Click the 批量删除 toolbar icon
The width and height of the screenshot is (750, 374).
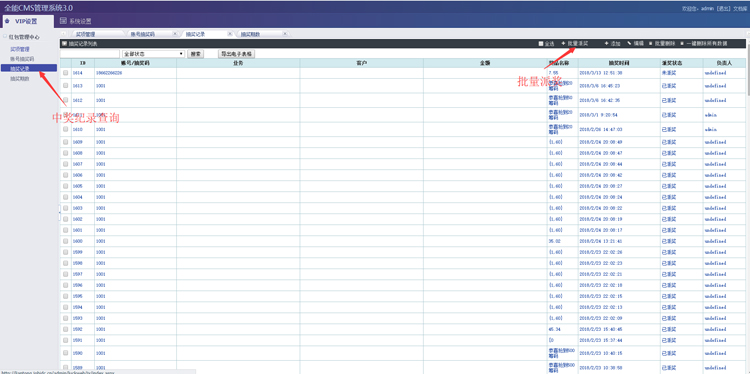[x=651, y=44]
